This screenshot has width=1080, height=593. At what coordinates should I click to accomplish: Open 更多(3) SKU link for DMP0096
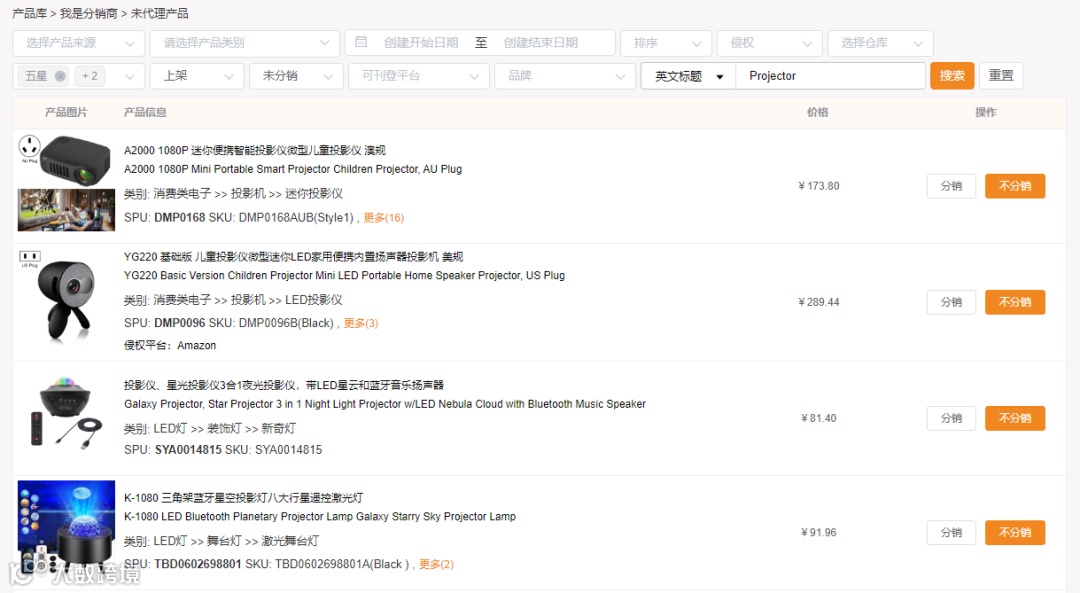[x=361, y=323]
